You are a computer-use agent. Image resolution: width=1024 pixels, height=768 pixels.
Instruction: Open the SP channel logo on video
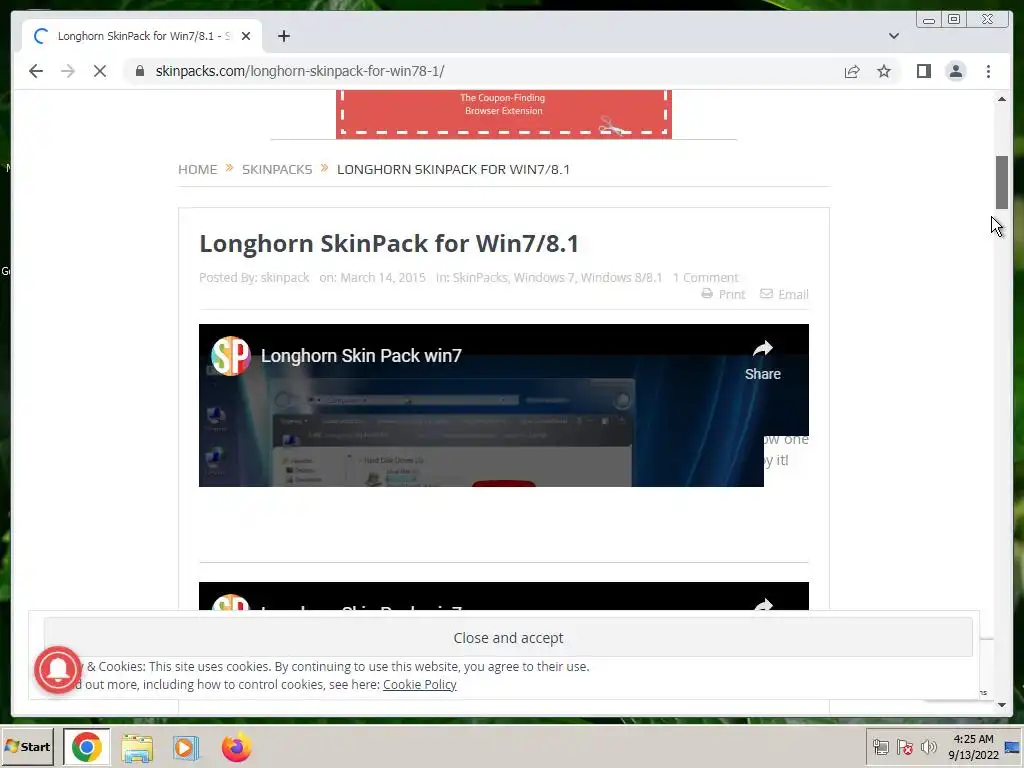coord(231,356)
